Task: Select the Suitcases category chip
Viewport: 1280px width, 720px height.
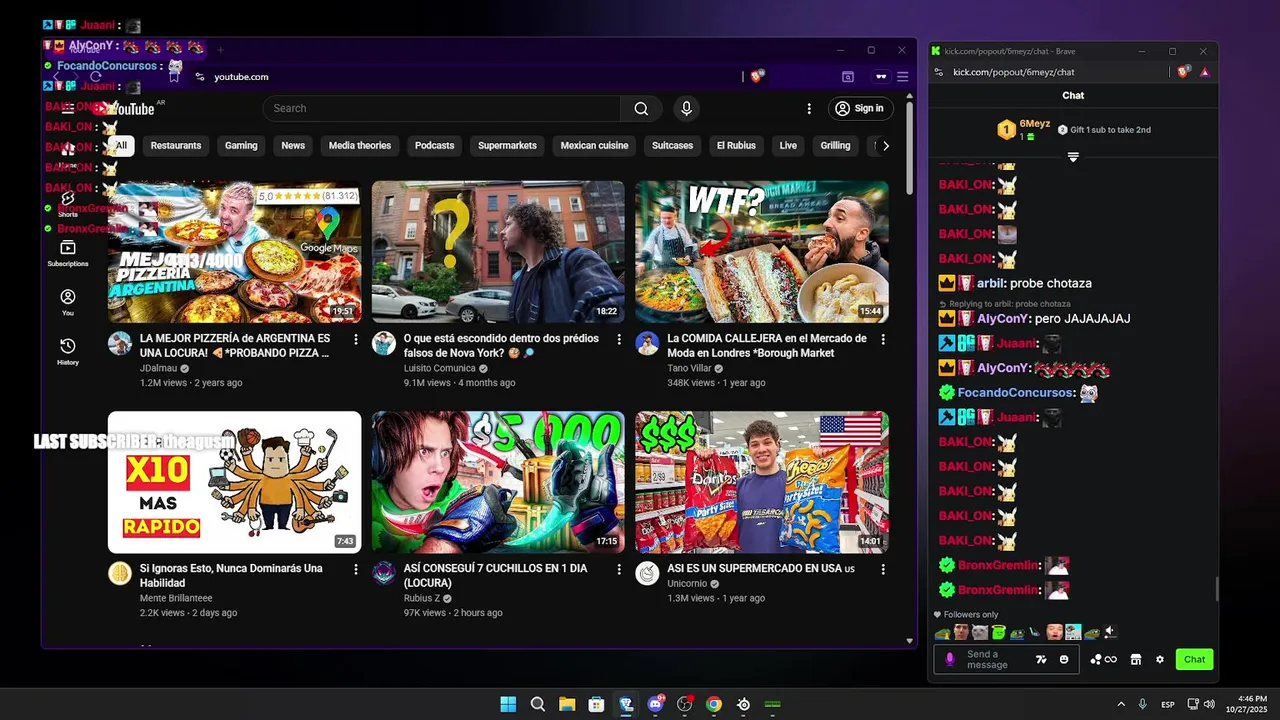Action: [672, 145]
